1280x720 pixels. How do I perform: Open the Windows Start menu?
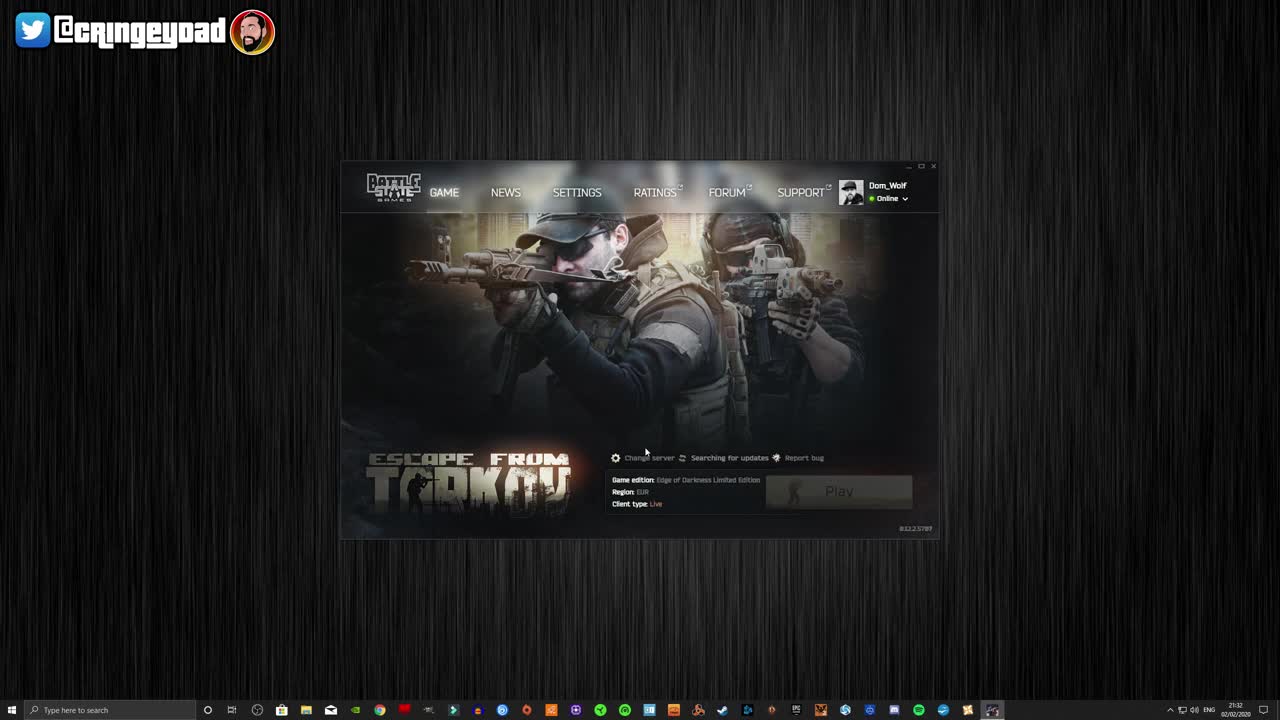12,710
